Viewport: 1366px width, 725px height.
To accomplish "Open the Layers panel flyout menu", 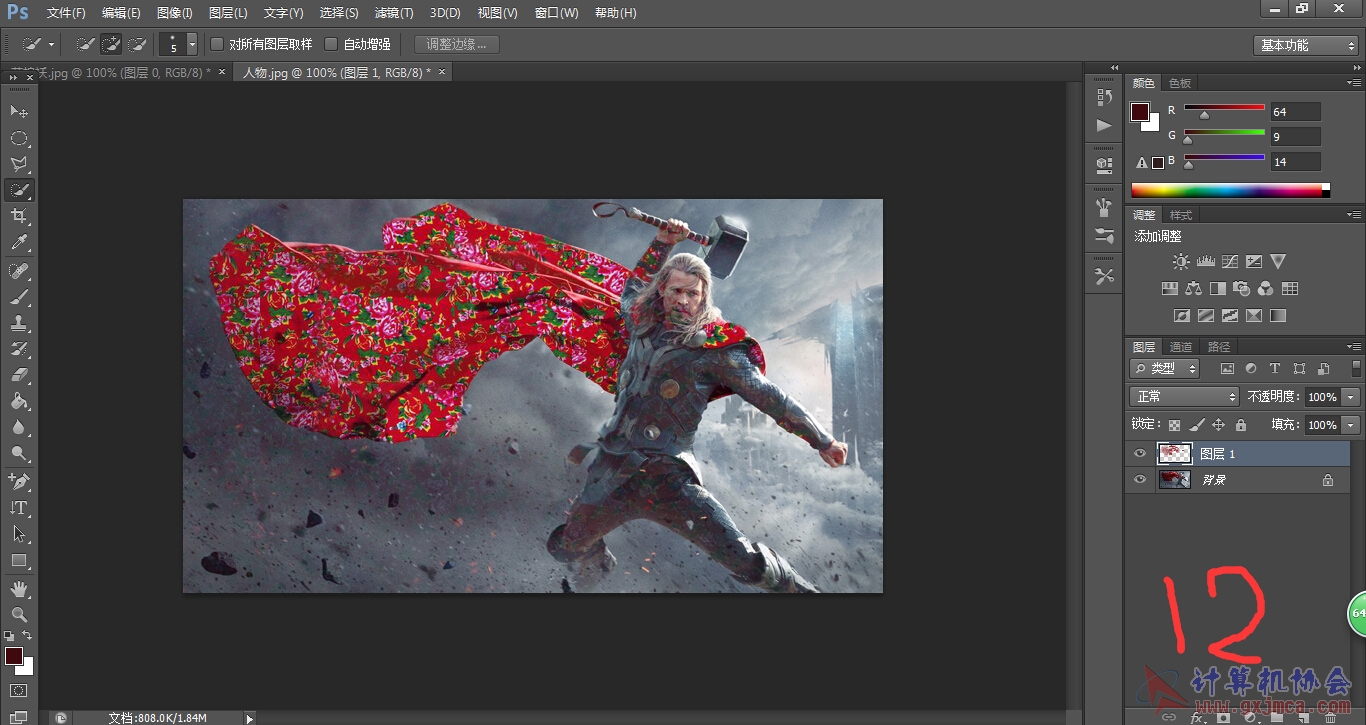I will [1354, 347].
